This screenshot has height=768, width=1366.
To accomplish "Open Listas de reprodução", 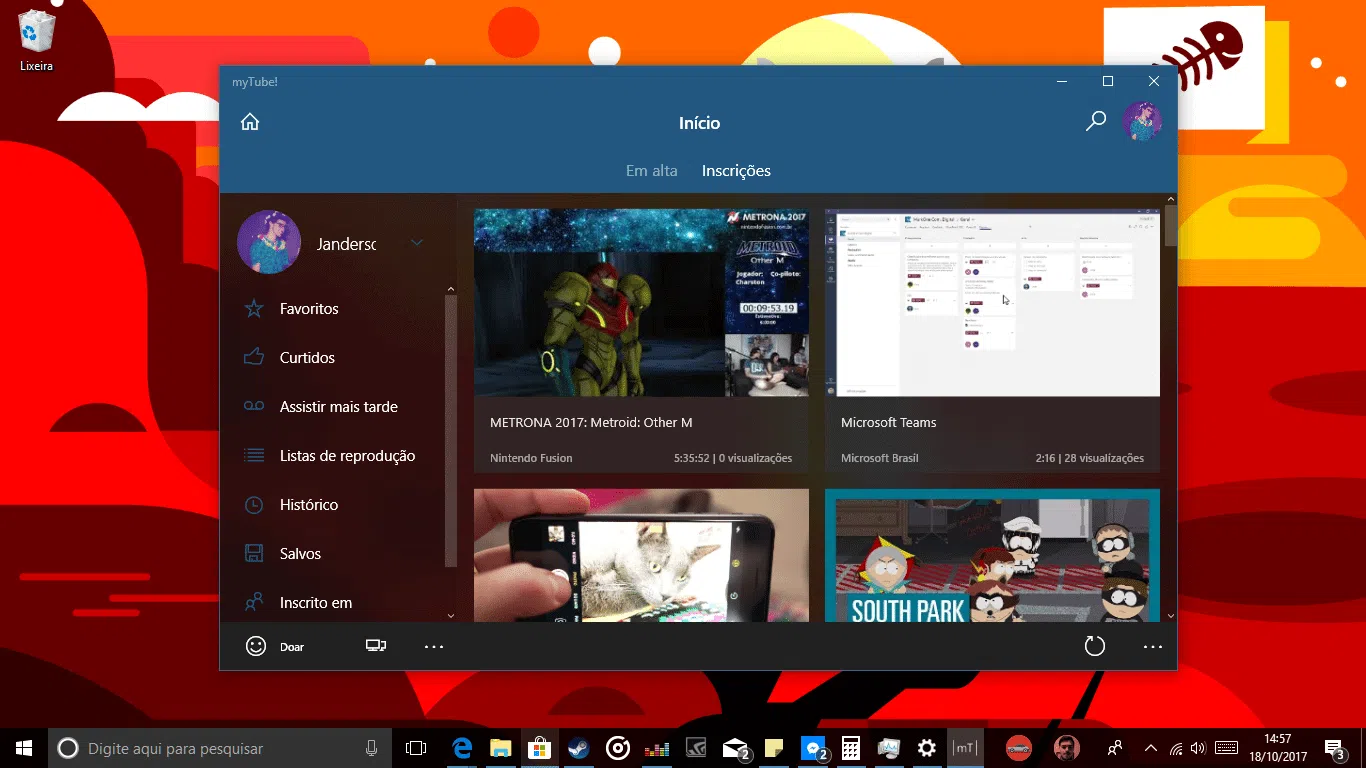I will click(x=347, y=456).
